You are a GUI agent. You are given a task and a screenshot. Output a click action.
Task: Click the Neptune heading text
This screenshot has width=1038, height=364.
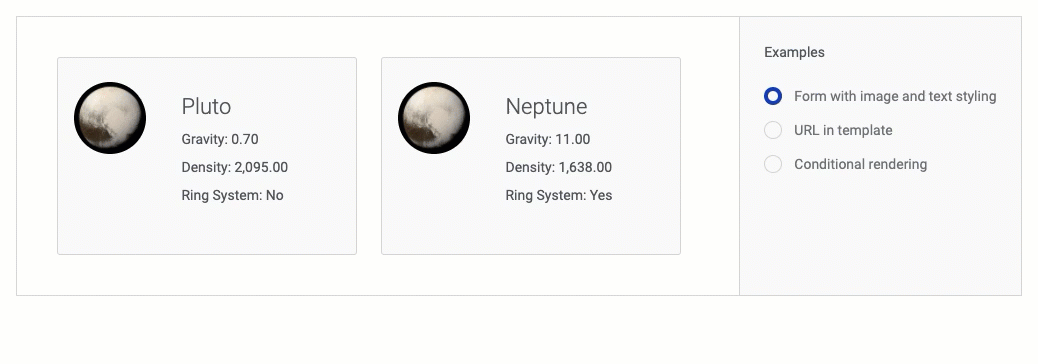tap(546, 107)
